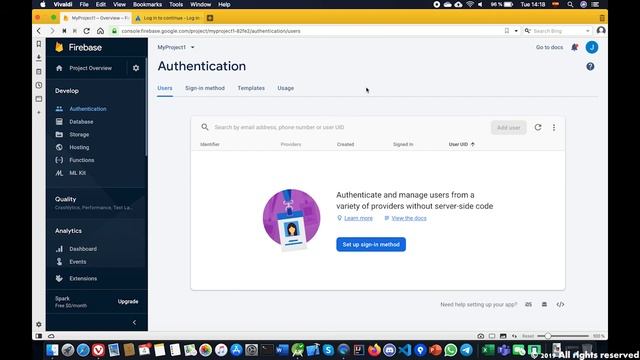Open Hosting in the sidebar
This screenshot has height=360, width=640.
click(79, 147)
